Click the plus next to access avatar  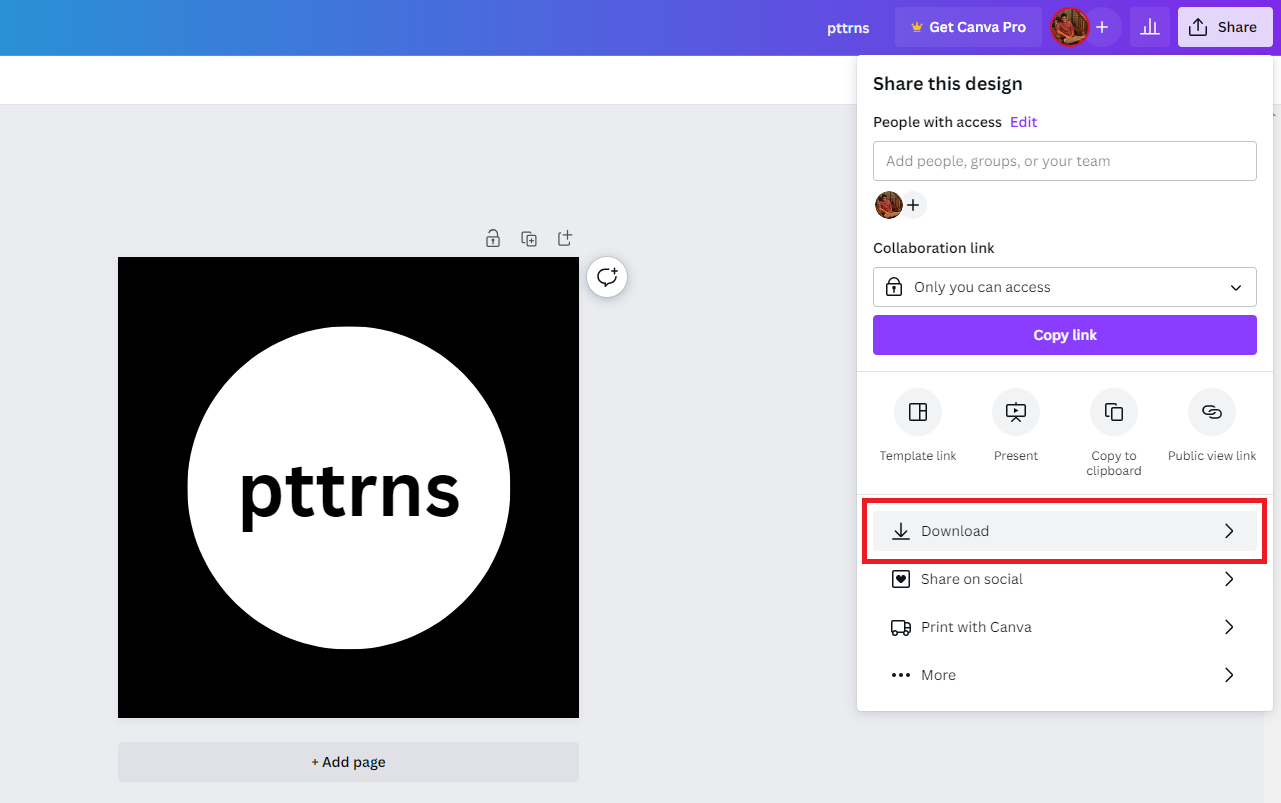(x=913, y=205)
